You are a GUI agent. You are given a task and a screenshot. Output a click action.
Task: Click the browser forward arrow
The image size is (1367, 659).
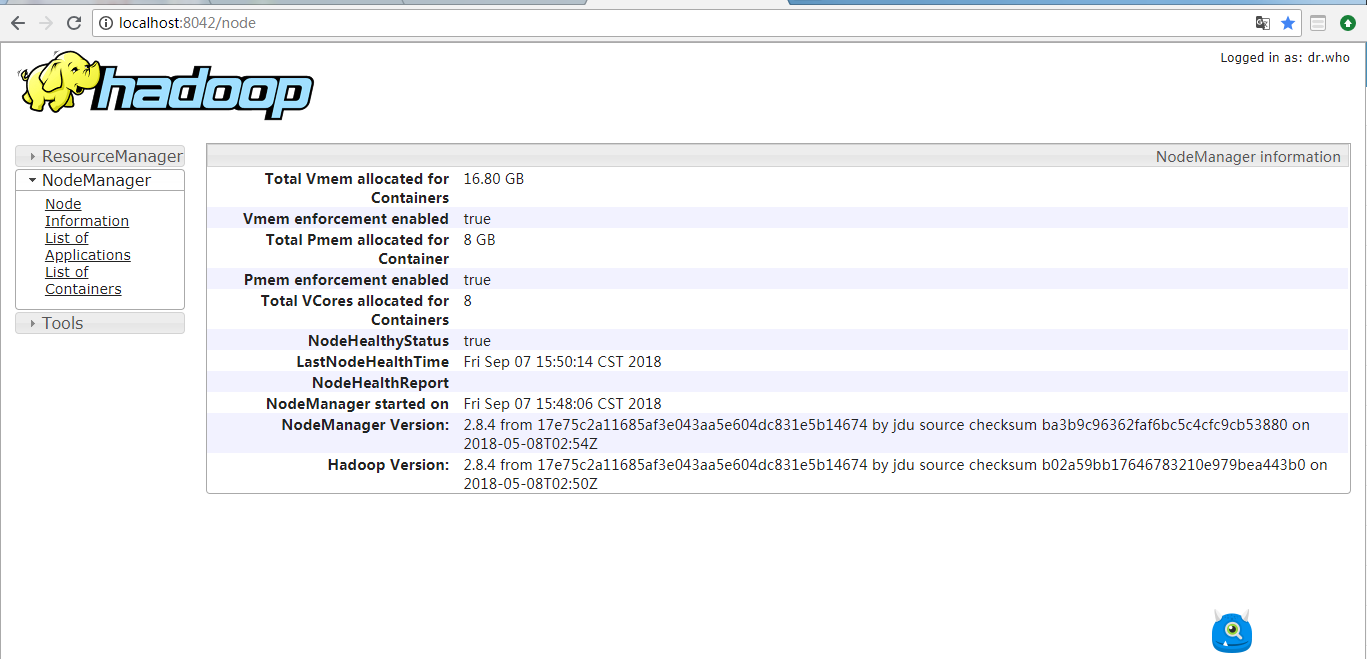coord(46,23)
